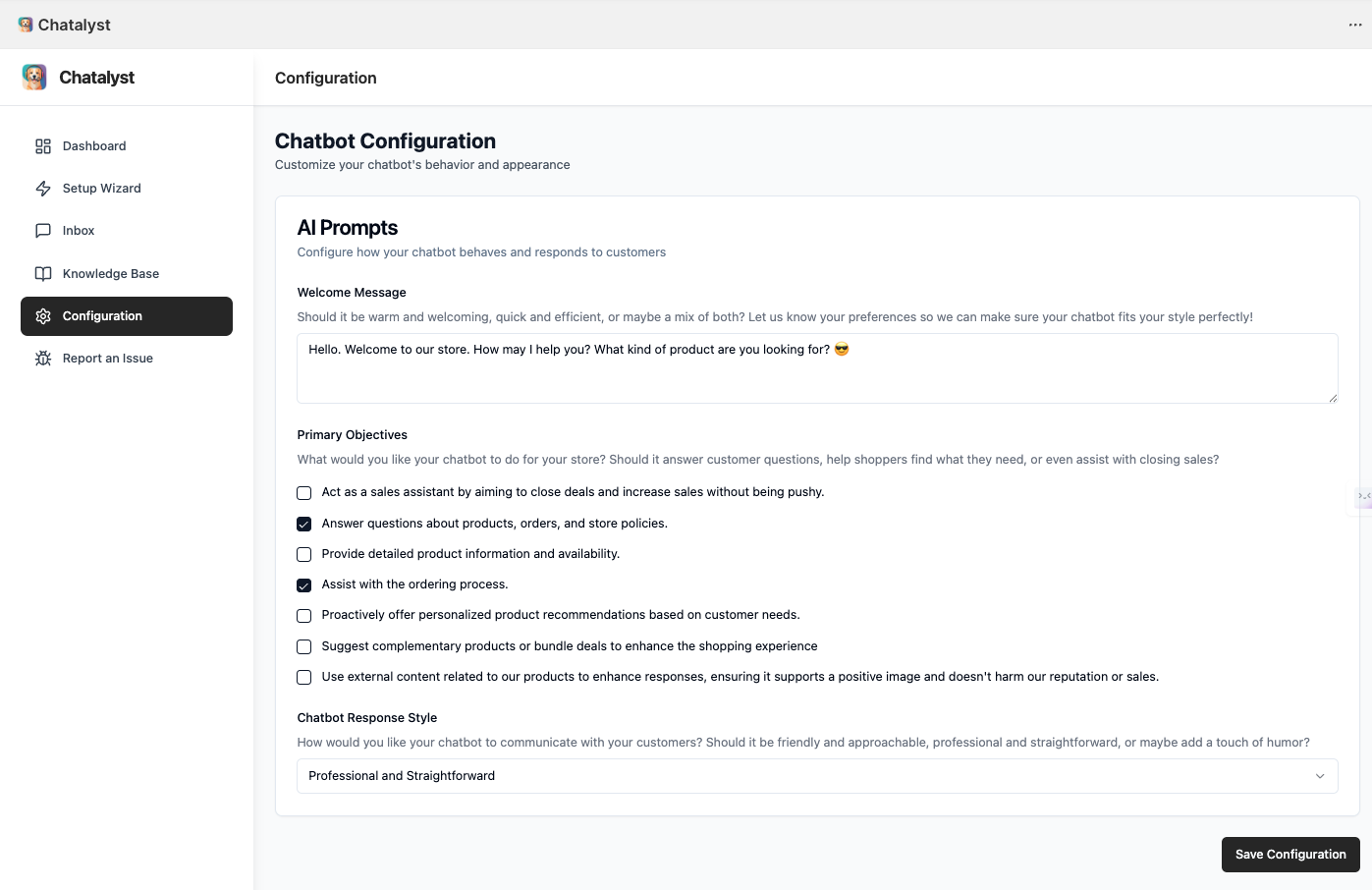
Task: Click the Save Configuration button
Action: pyautogui.click(x=1290, y=855)
